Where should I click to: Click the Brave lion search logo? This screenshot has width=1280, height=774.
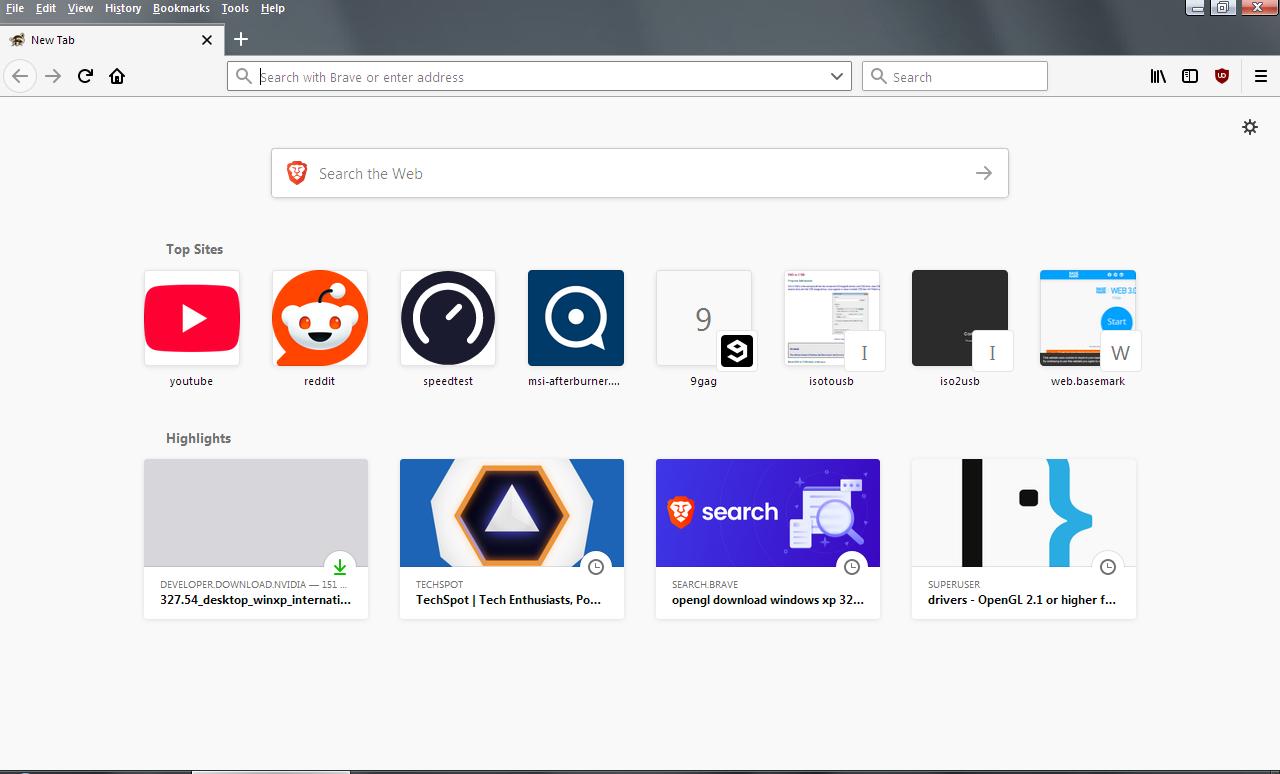coord(297,173)
